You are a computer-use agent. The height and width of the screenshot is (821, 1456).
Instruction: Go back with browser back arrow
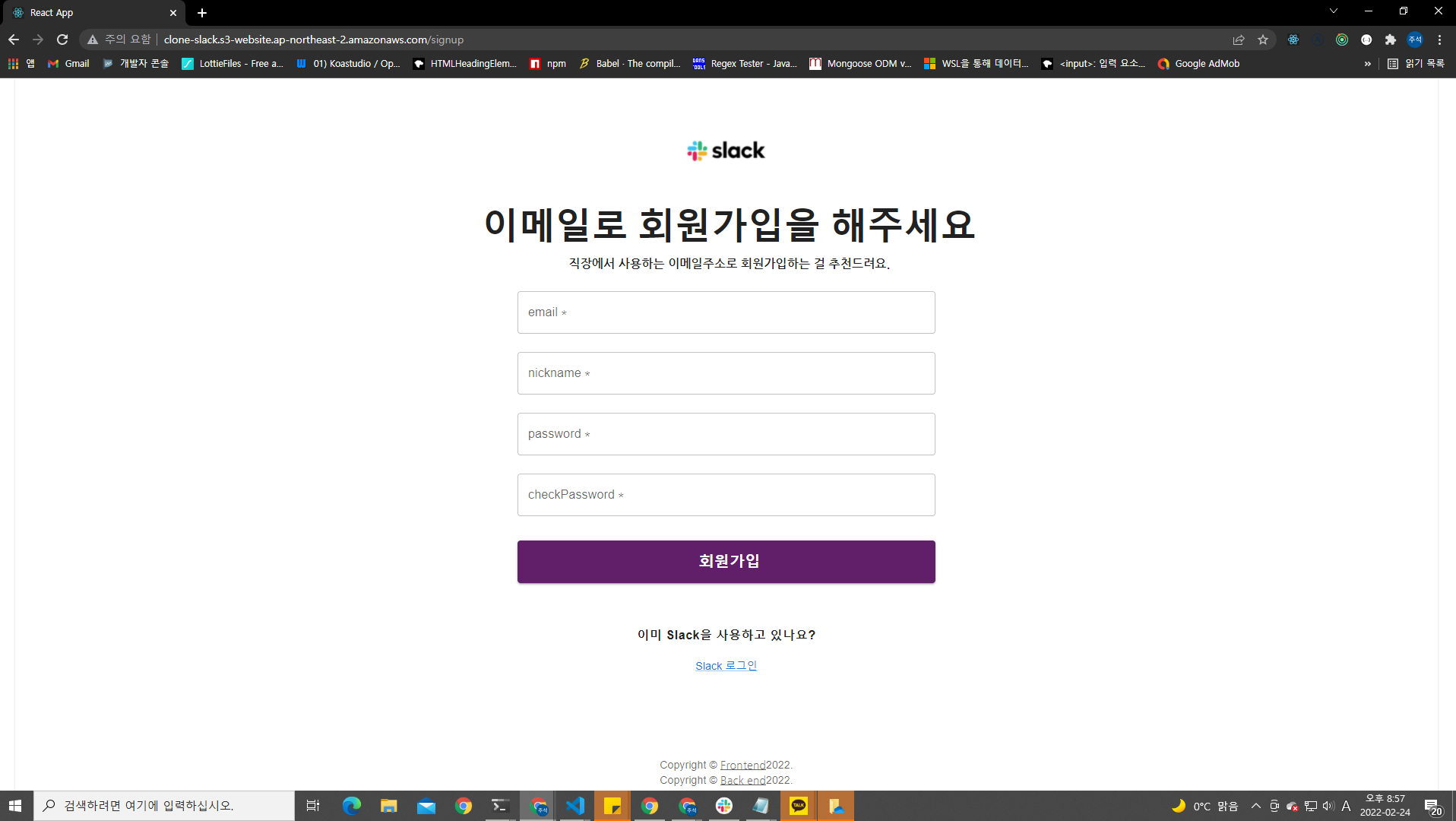[14, 40]
